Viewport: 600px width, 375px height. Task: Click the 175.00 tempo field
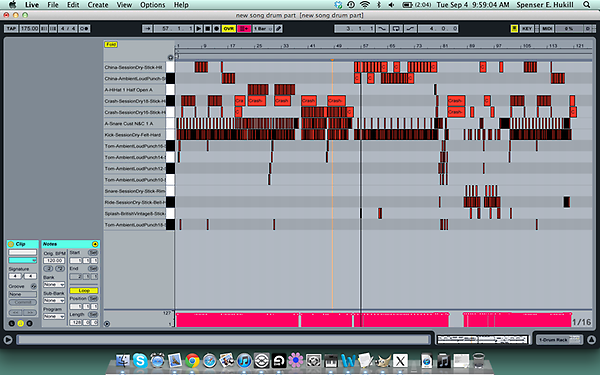pyautogui.click(x=29, y=29)
